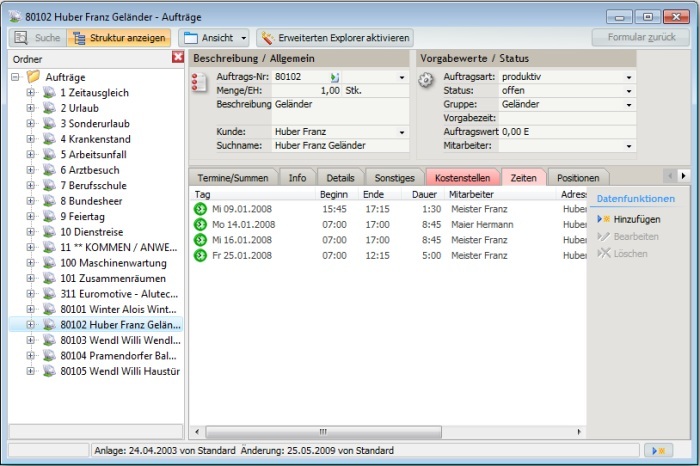
Task: Select 80103 Wendl Willi Wendl... entry
Action: pyautogui.click(x=121, y=340)
